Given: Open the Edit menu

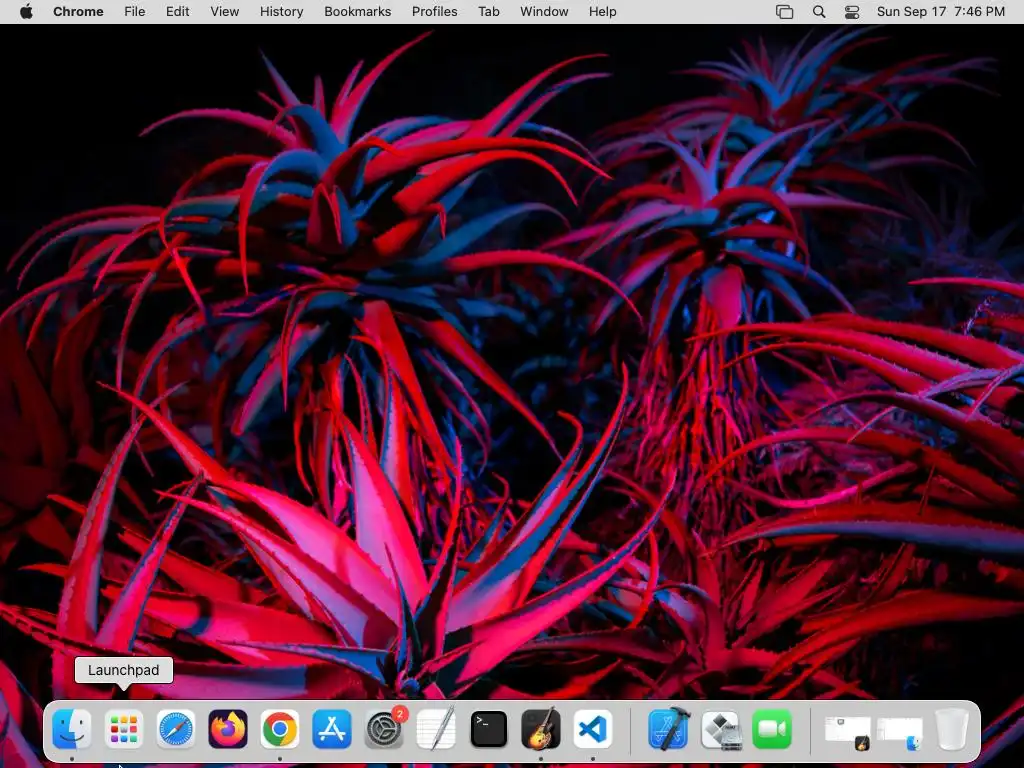Looking at the screenshot, I should (x=177, y=12).
